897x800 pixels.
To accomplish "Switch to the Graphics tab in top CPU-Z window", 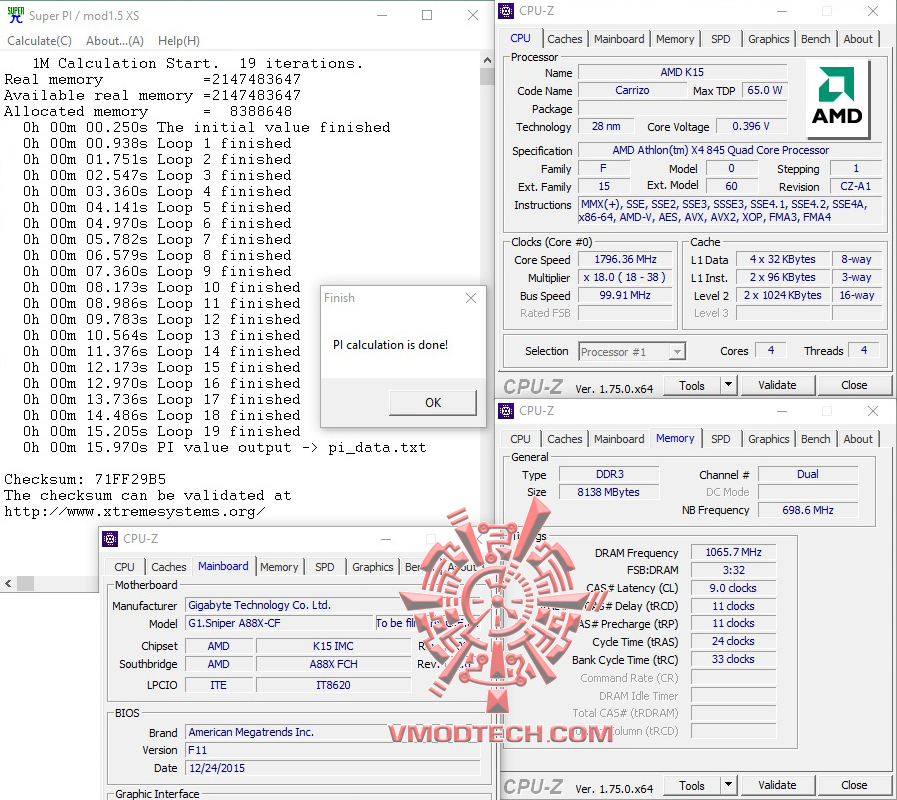I will pos(768,39).
